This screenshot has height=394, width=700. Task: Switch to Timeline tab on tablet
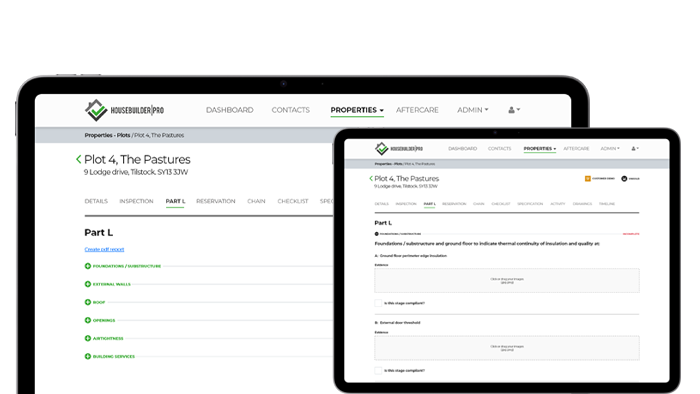[607, 204]
